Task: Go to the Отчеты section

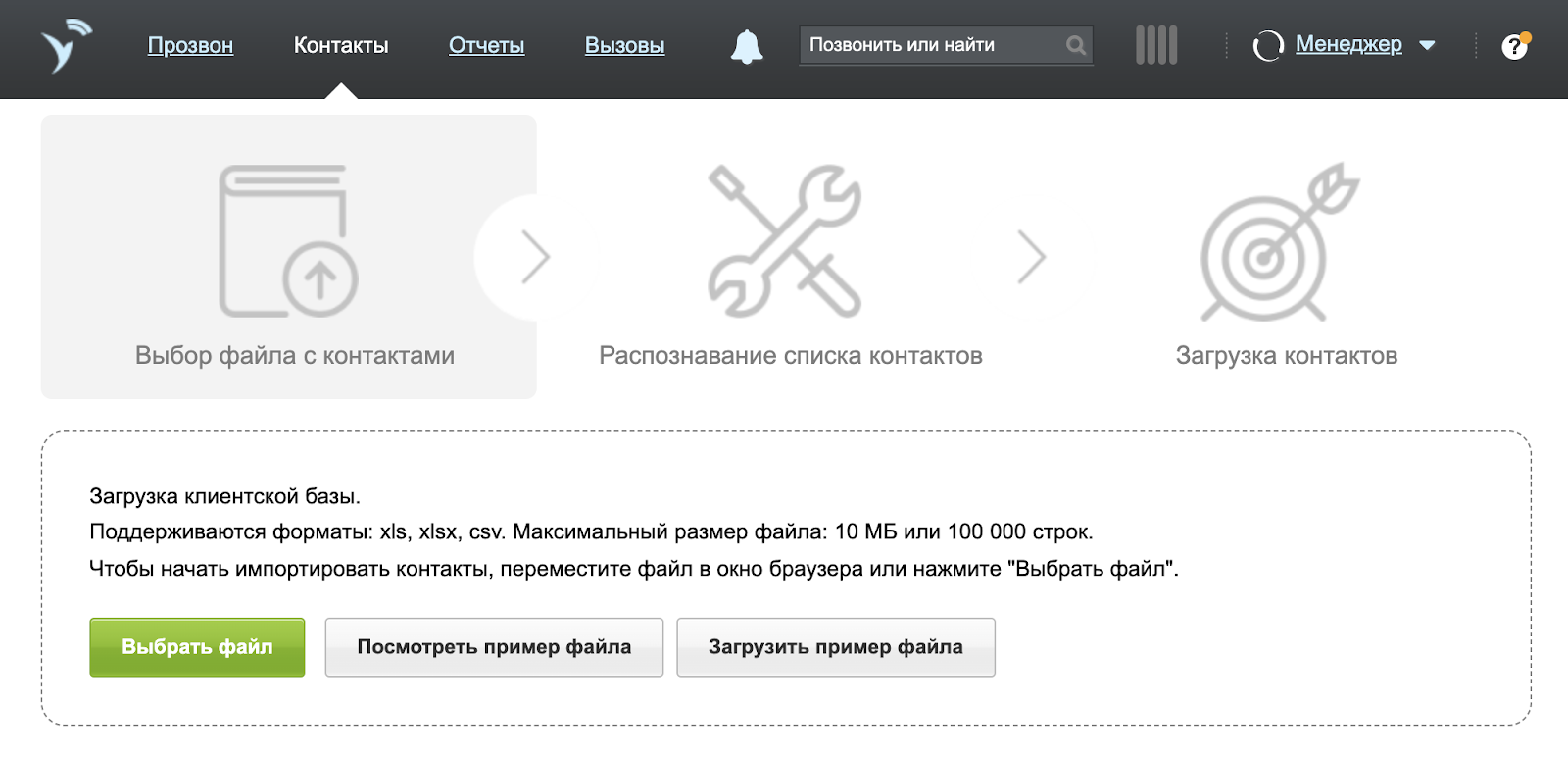Action: point(486,45)
